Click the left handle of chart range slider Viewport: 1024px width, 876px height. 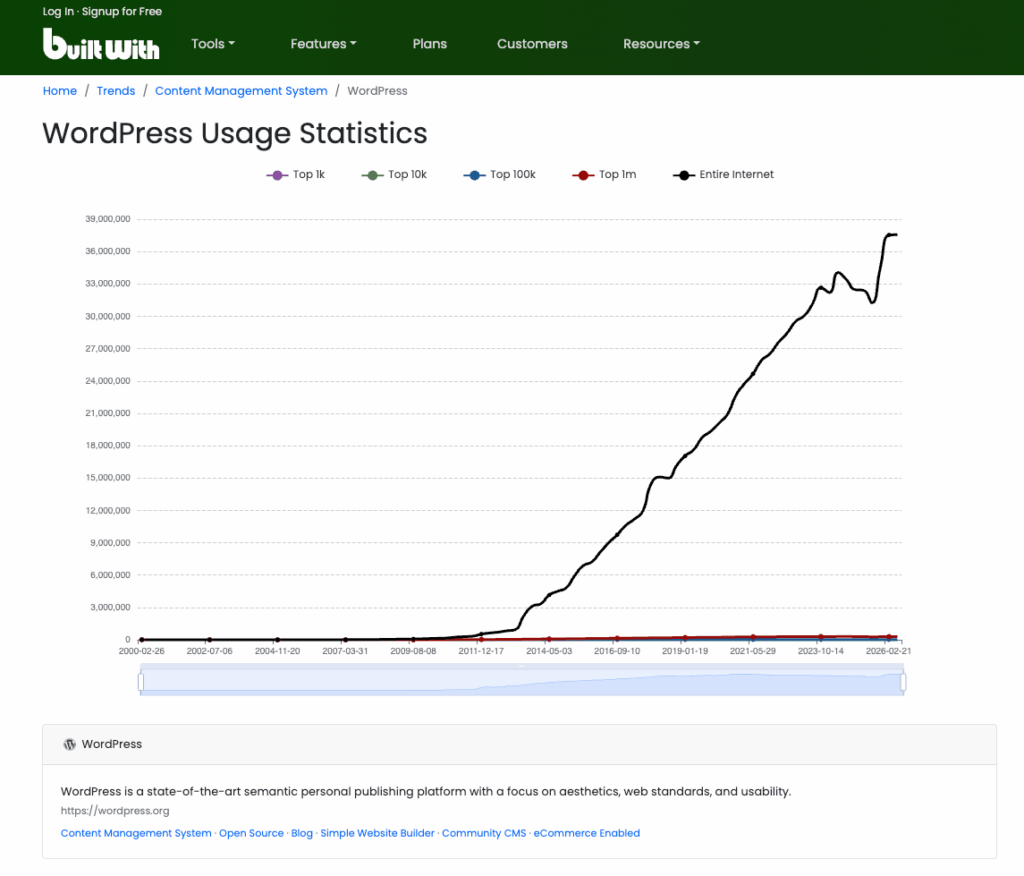[141, 682]
